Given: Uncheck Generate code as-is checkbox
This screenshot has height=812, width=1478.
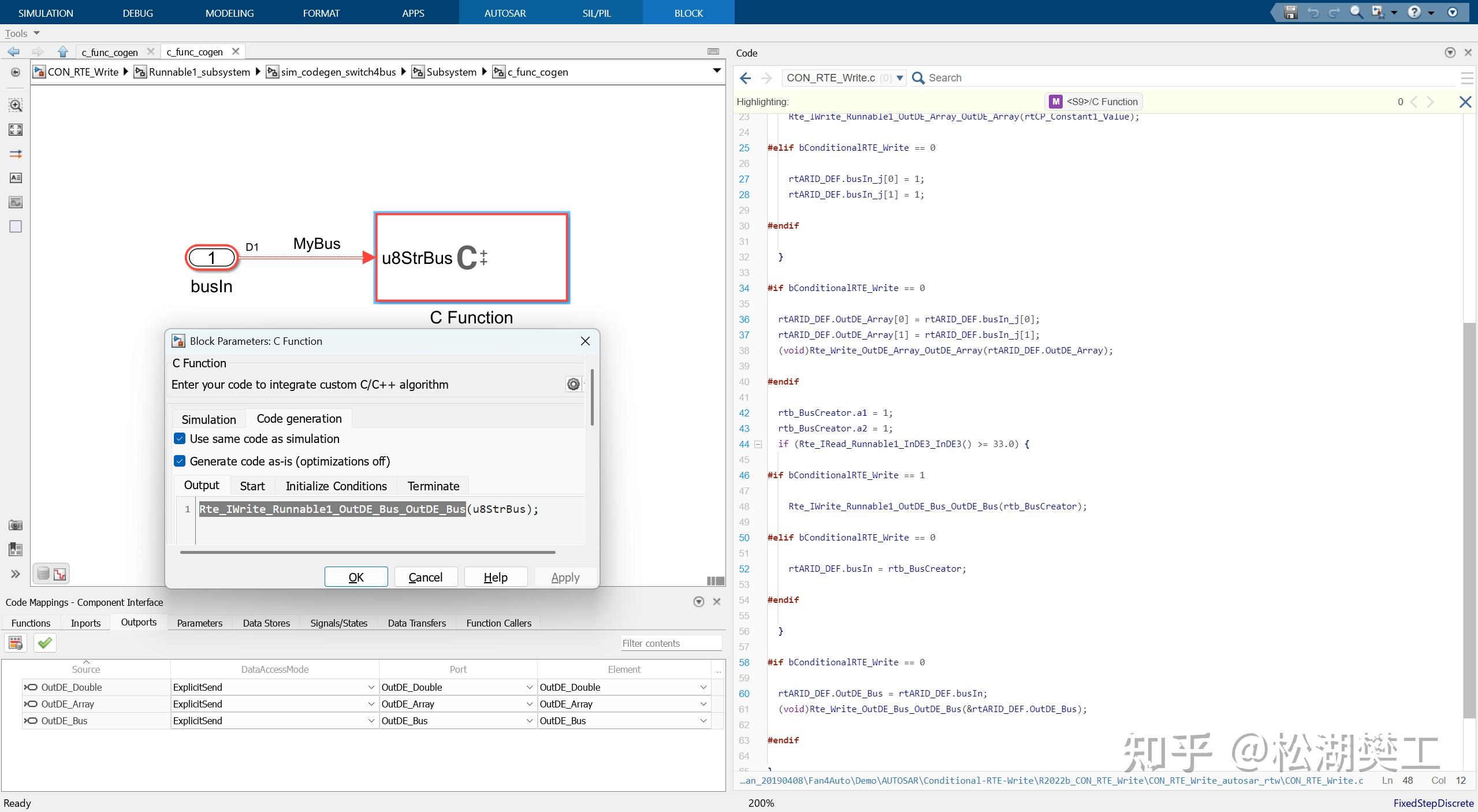Looking at the screenshot, I should pyautogui.click(x=180, y=461).
